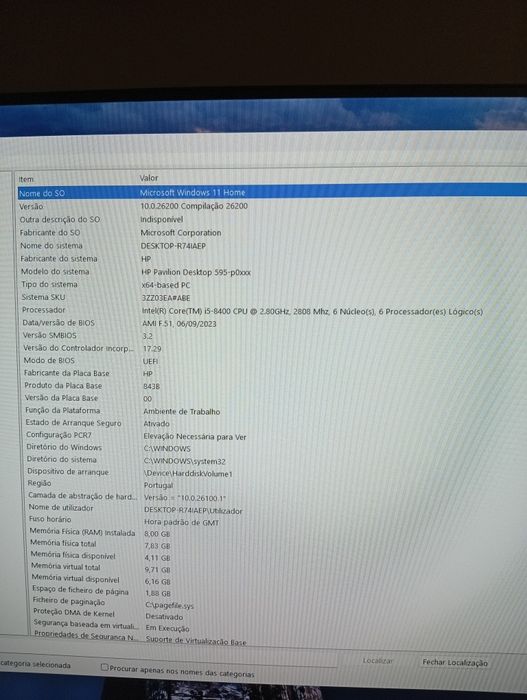The image size is (527, 700).
Task: Select 'Nome de utilizador' row
Action: [61, 508]
